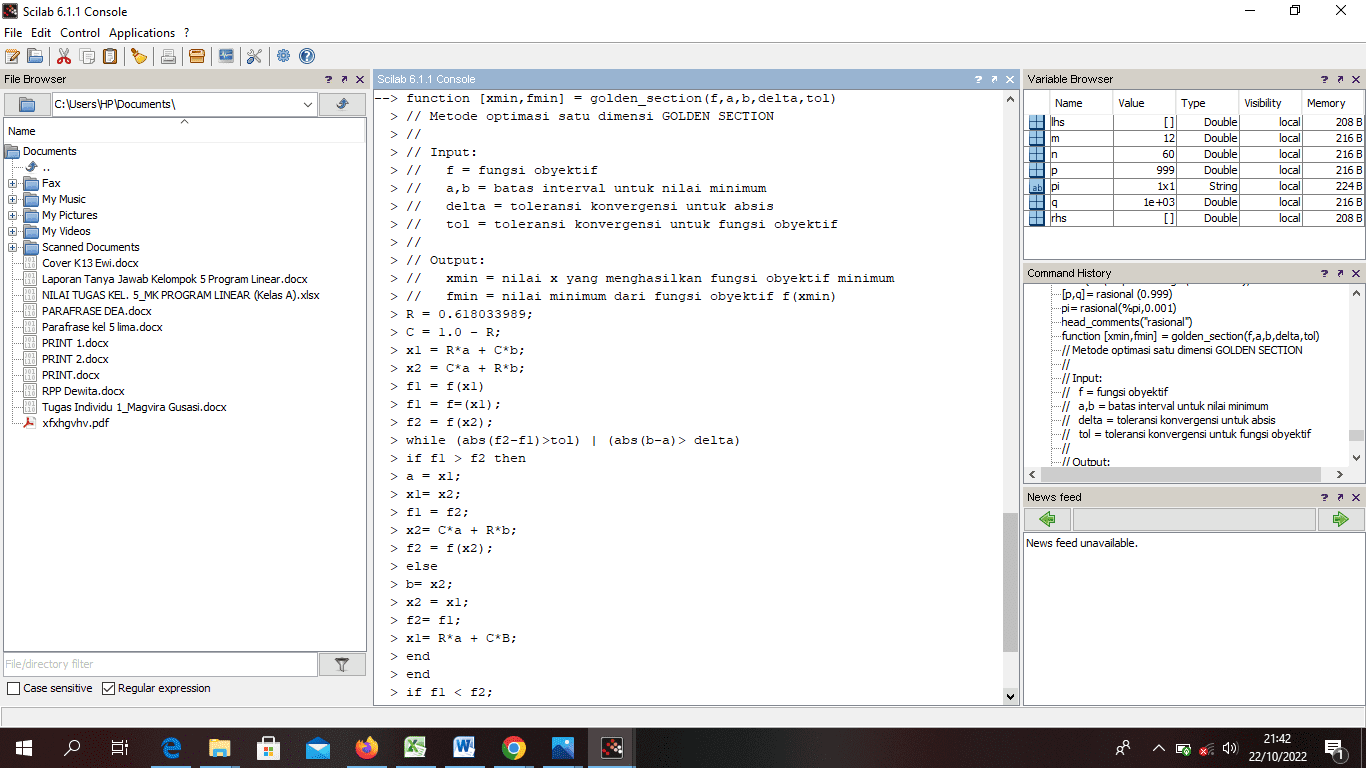Screen dimensions: 1366x768
Task: Open the File menu
Action: [13, 33]
